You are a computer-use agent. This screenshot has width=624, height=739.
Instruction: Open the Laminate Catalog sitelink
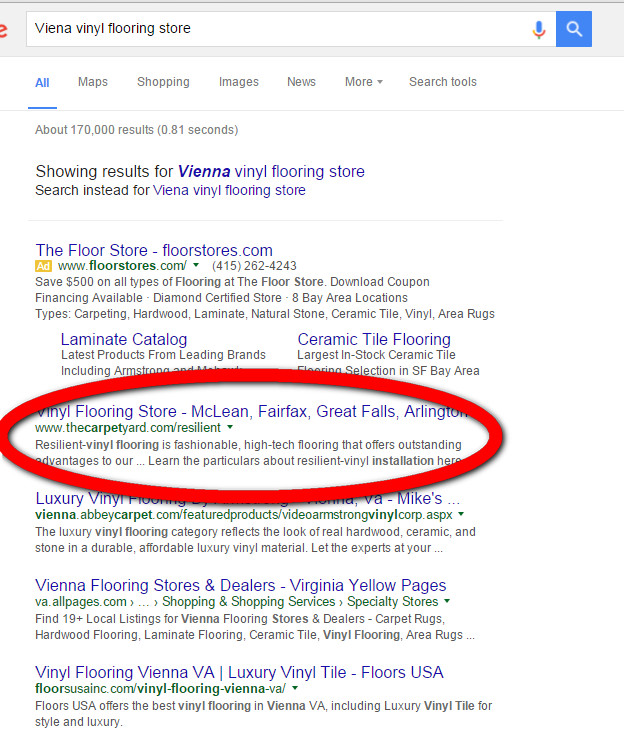pyautogui.click(x=124, y=339)
